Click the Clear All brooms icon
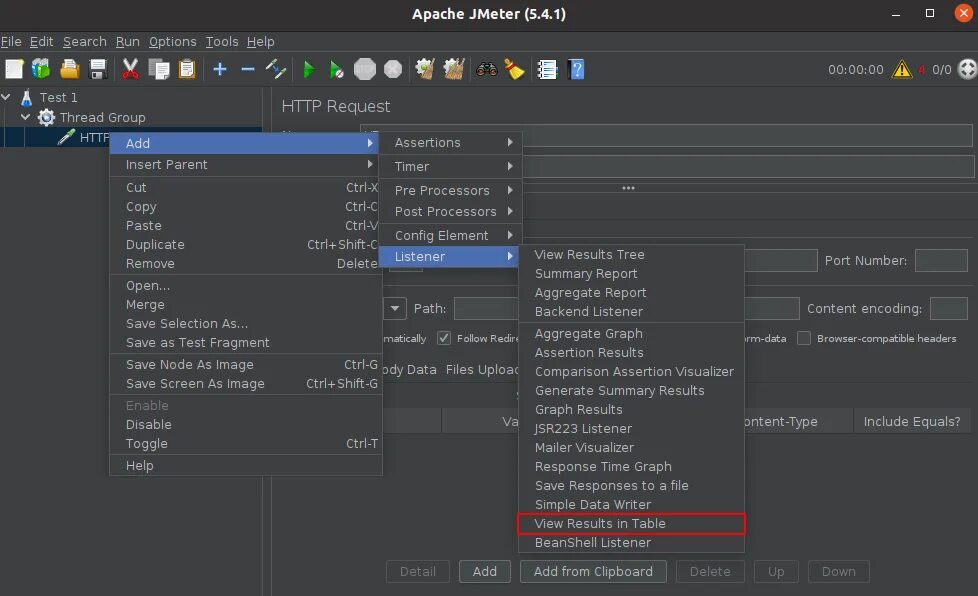Screen dimensions: 978x596 tap(454, 69)
